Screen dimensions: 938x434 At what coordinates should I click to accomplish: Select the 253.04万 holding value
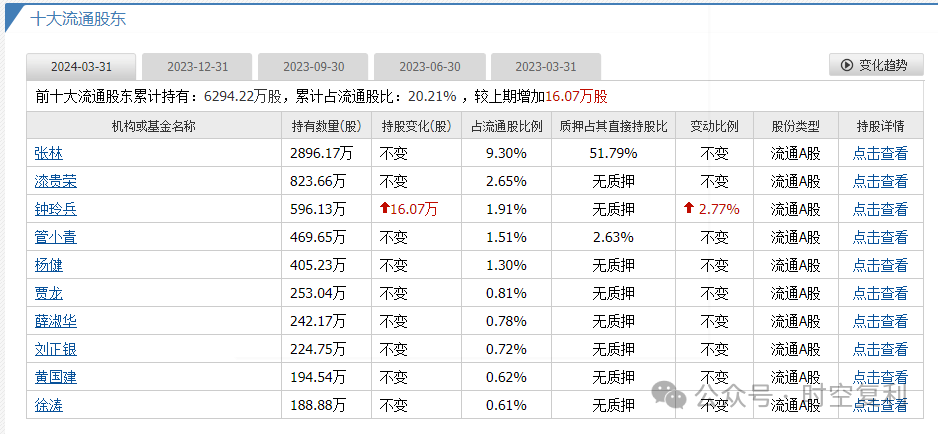[x=318, y=293]
